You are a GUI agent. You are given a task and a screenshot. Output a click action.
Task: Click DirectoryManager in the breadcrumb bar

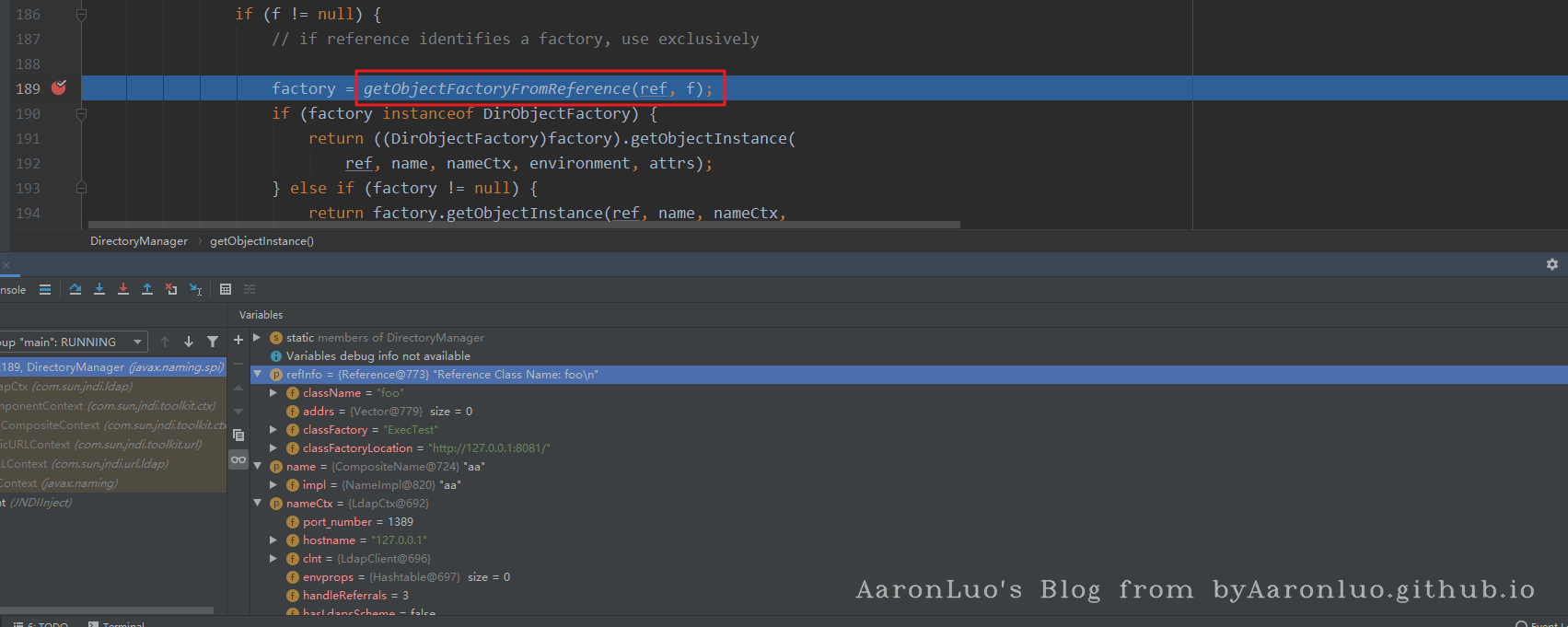point(138,241)
